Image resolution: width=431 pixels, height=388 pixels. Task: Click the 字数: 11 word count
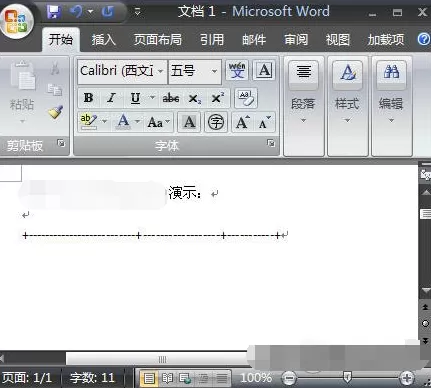[x=92, y=378]
